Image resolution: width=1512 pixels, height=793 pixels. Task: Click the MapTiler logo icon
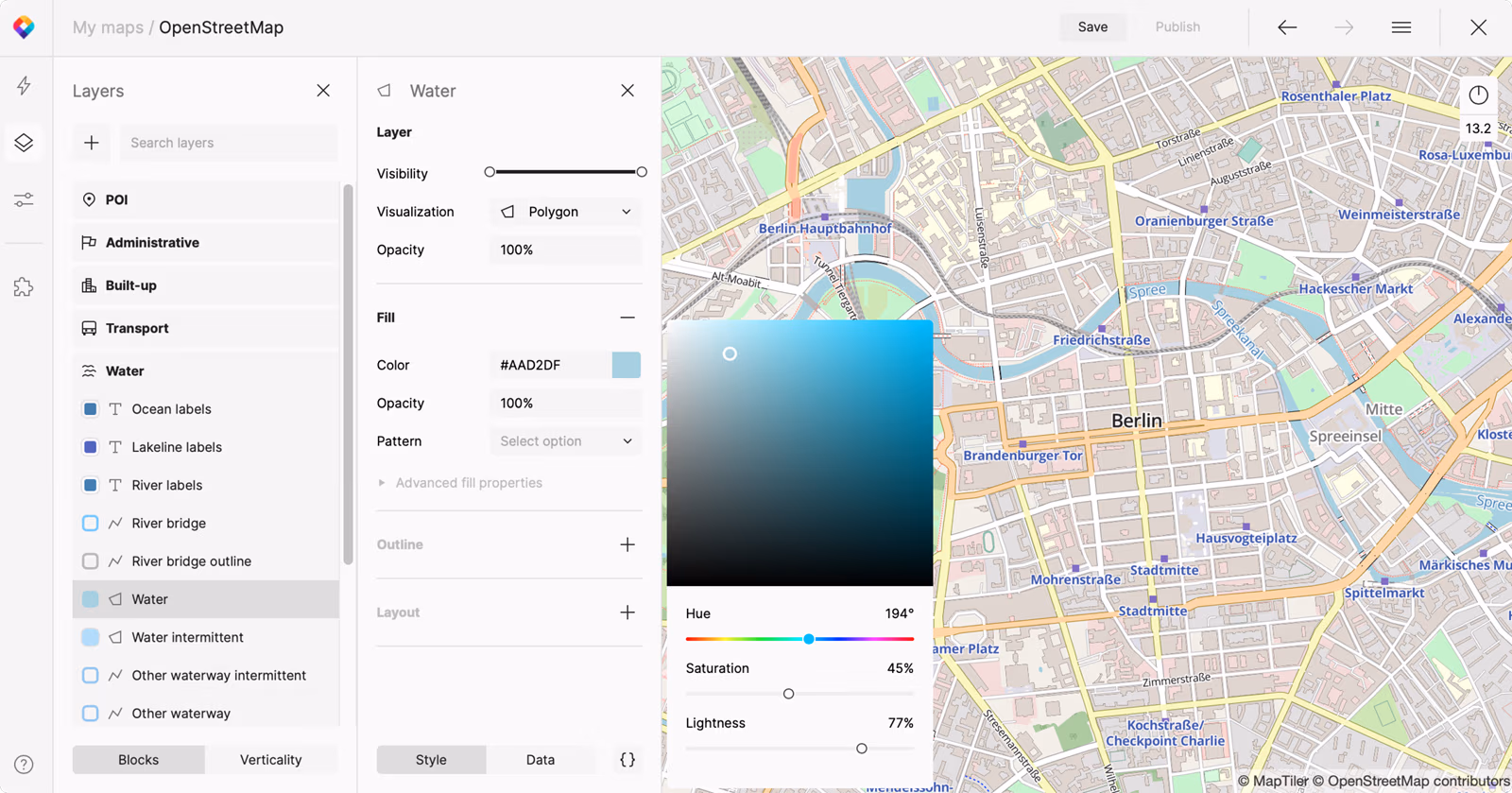click(x=24, y=27)
